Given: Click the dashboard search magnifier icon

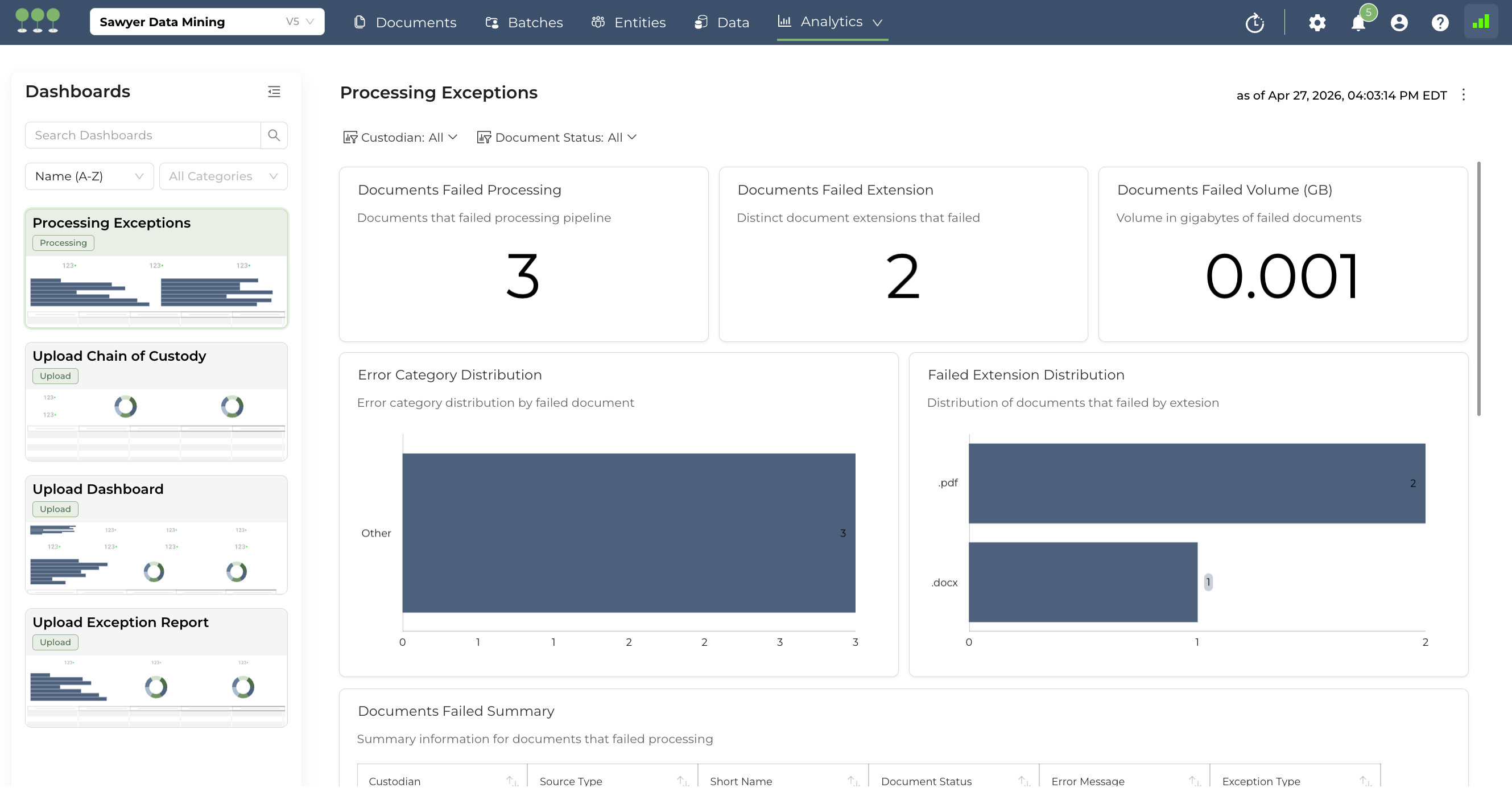Looking at the screenshot, I should [x=274, y=135].
